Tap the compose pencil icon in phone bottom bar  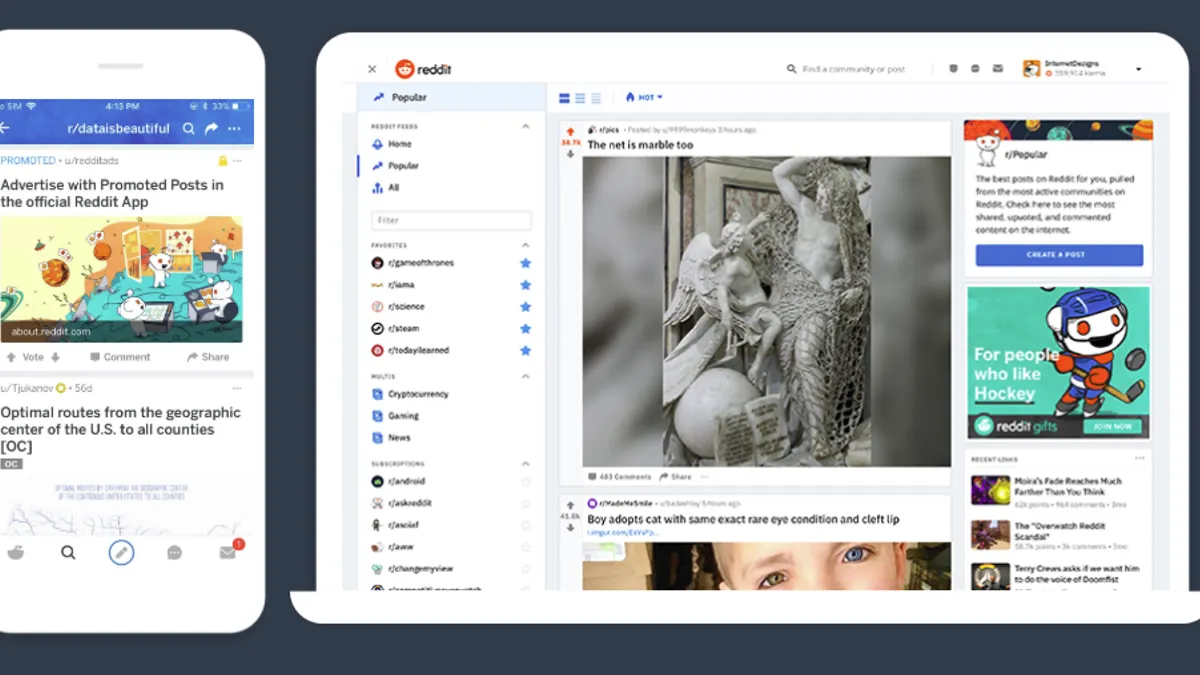121,552
